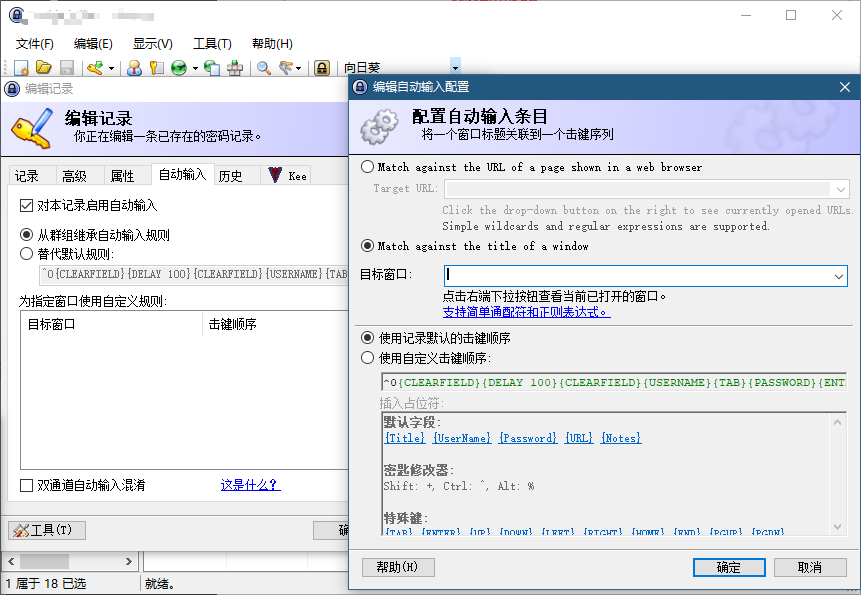Click the 取消 button
Screen dimensions: 861x595
(x=810, y=568)
